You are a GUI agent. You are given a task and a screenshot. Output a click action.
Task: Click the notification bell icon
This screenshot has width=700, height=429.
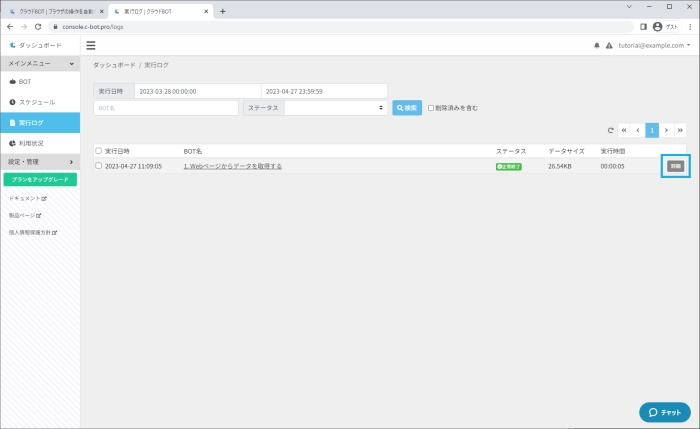click(597, 45)
